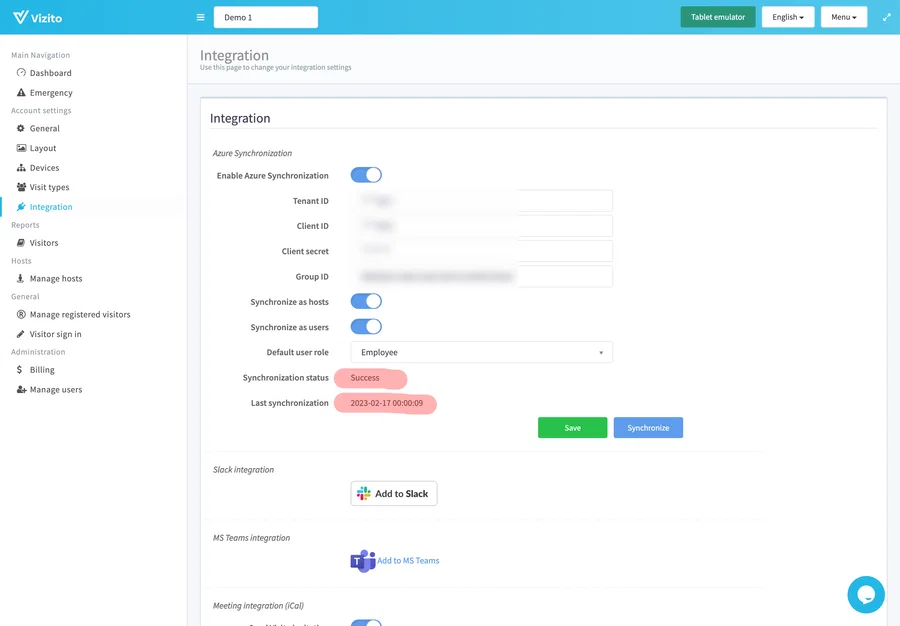Open the chat support bubble
The image size is (900, 626).
pos(865,594)
